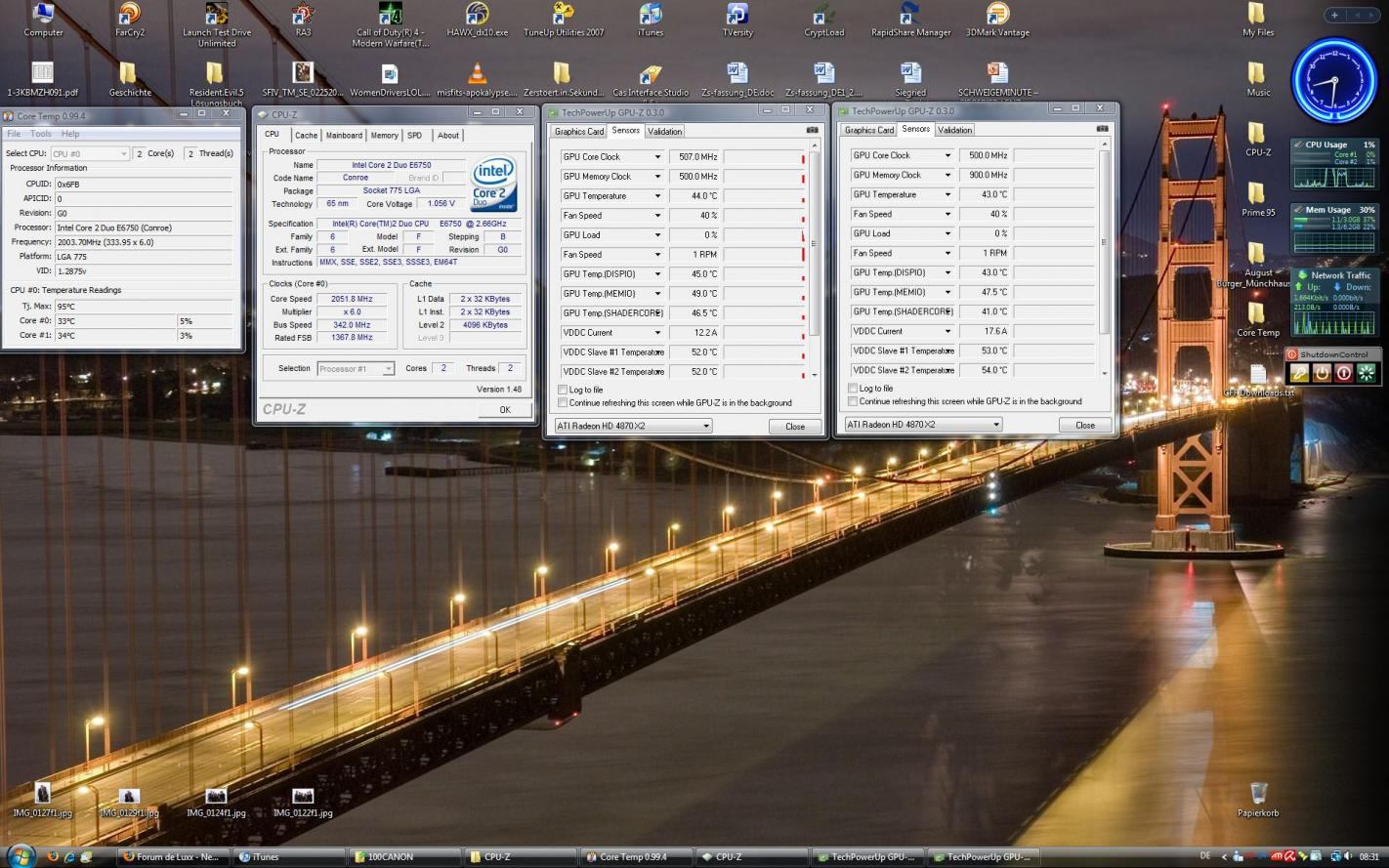Viewport: 1389px width, 868px height.
Task: Switch to the Mainboard tab in CPU-Z
Action: [x=344, y=136]
